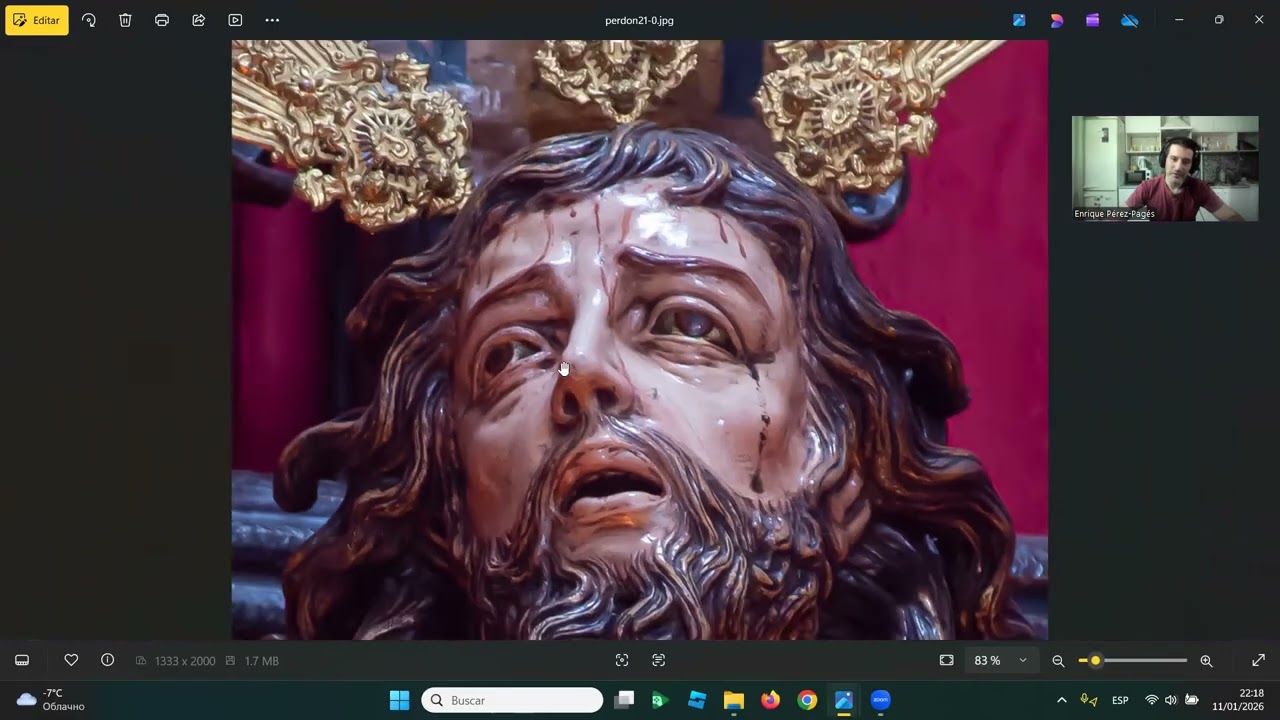Show file info with the info icon
The width and height of the screenshot is (1280, 720).
tap(107, 660)
